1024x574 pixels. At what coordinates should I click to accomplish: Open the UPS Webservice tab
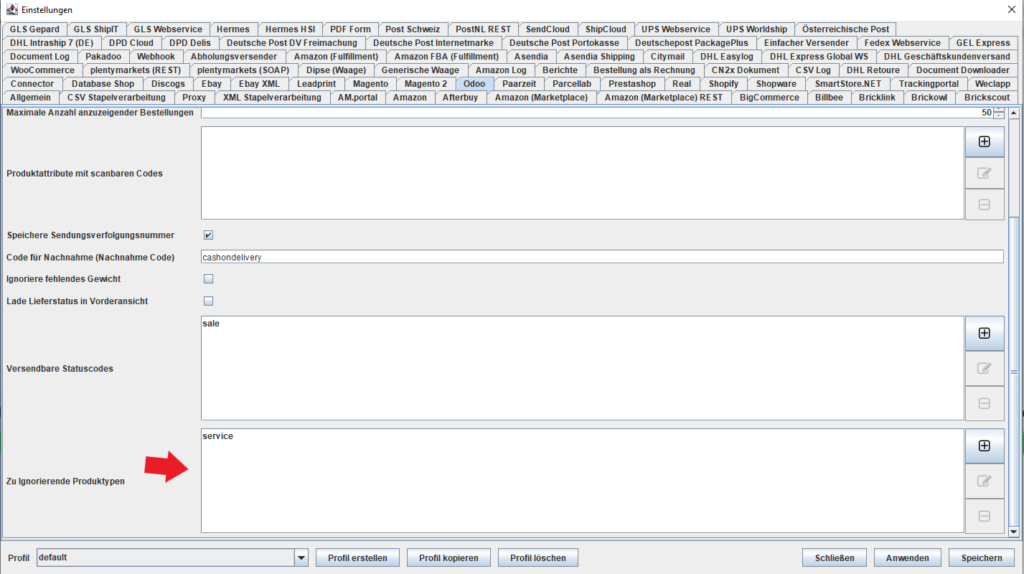(675, 29)
